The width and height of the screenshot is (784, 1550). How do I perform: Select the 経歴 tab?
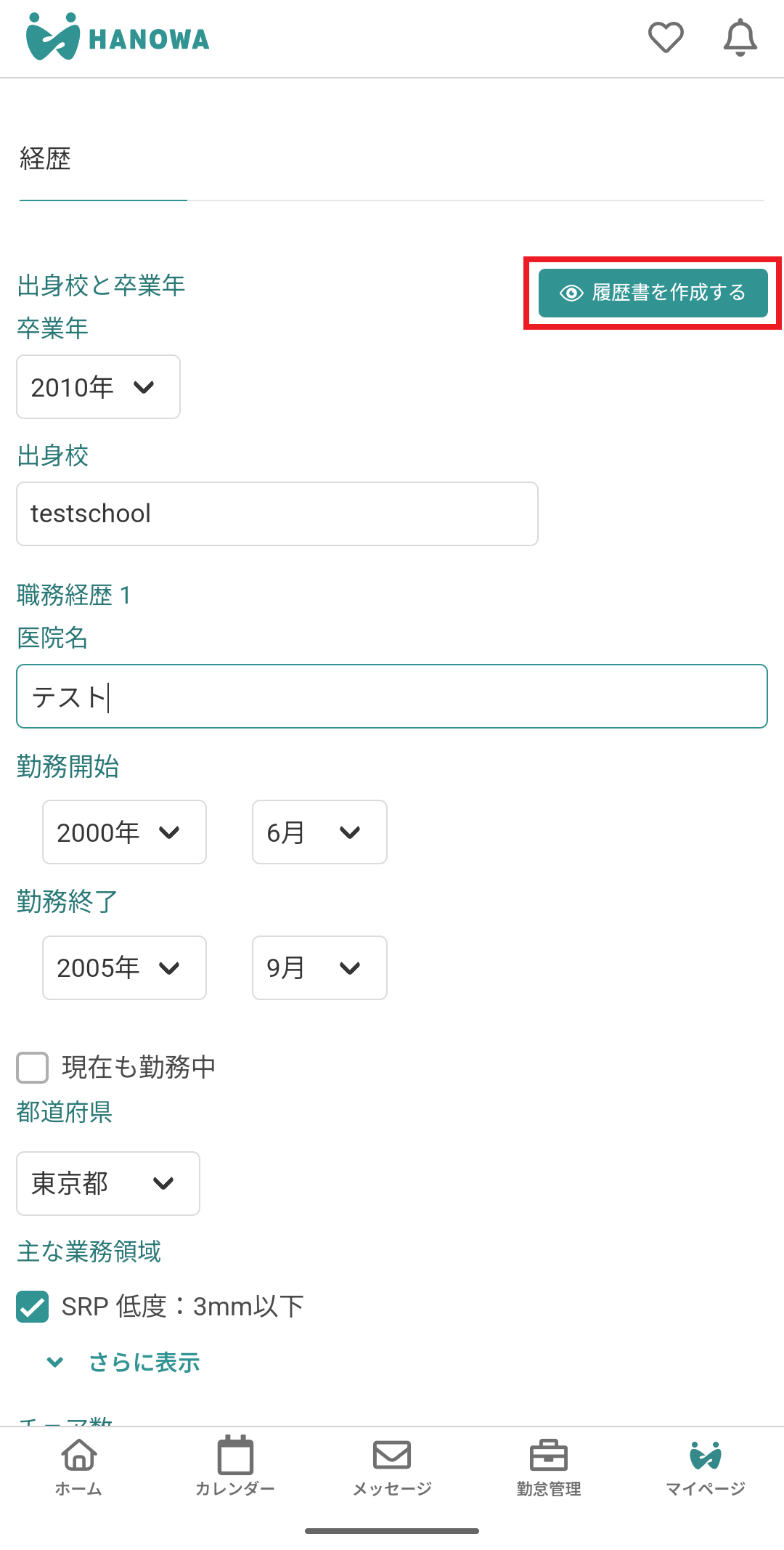click(46, 160)
